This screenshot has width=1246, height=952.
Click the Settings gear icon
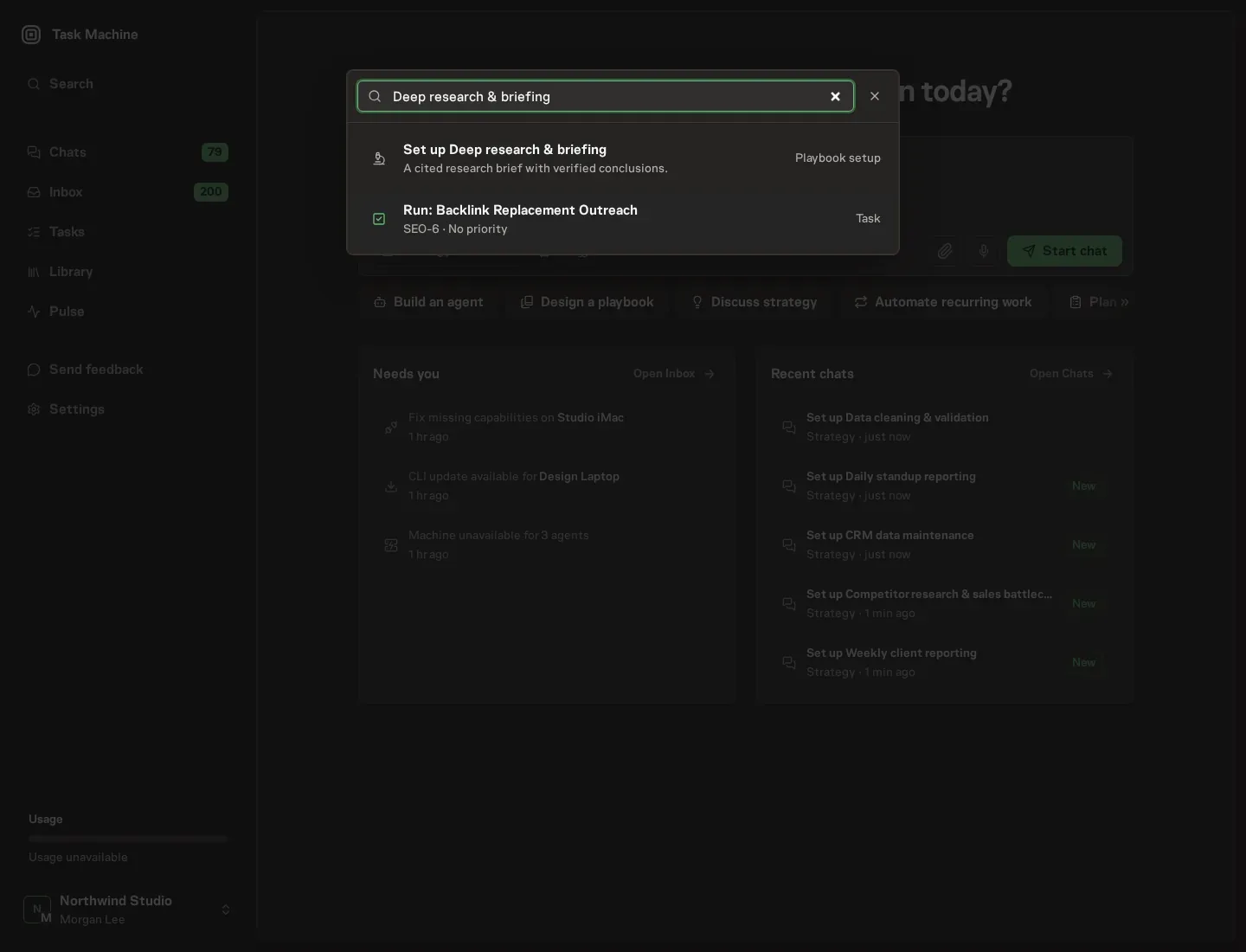click(x=34, y=409)
